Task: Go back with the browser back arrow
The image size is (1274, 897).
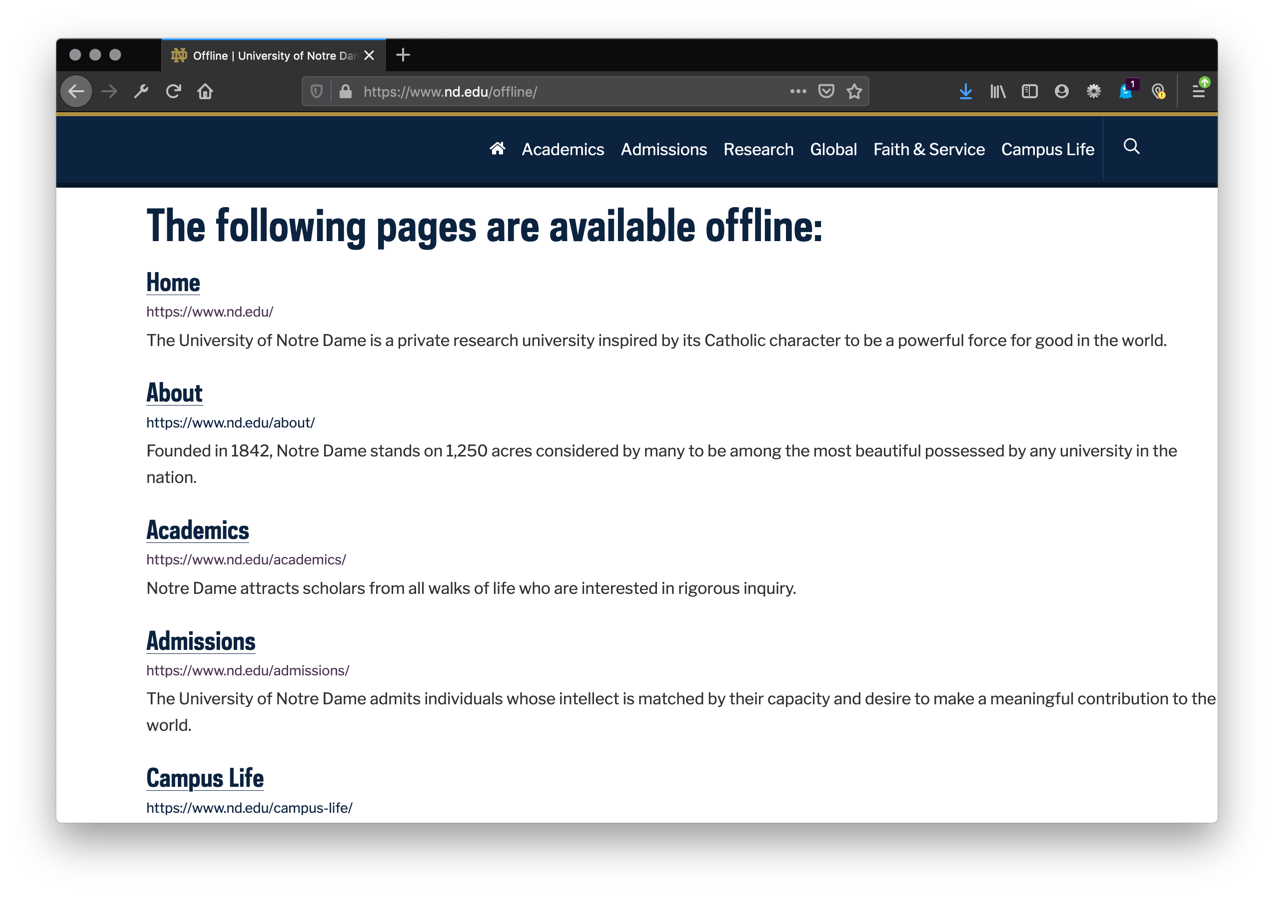Action: (x=76, y=91)
